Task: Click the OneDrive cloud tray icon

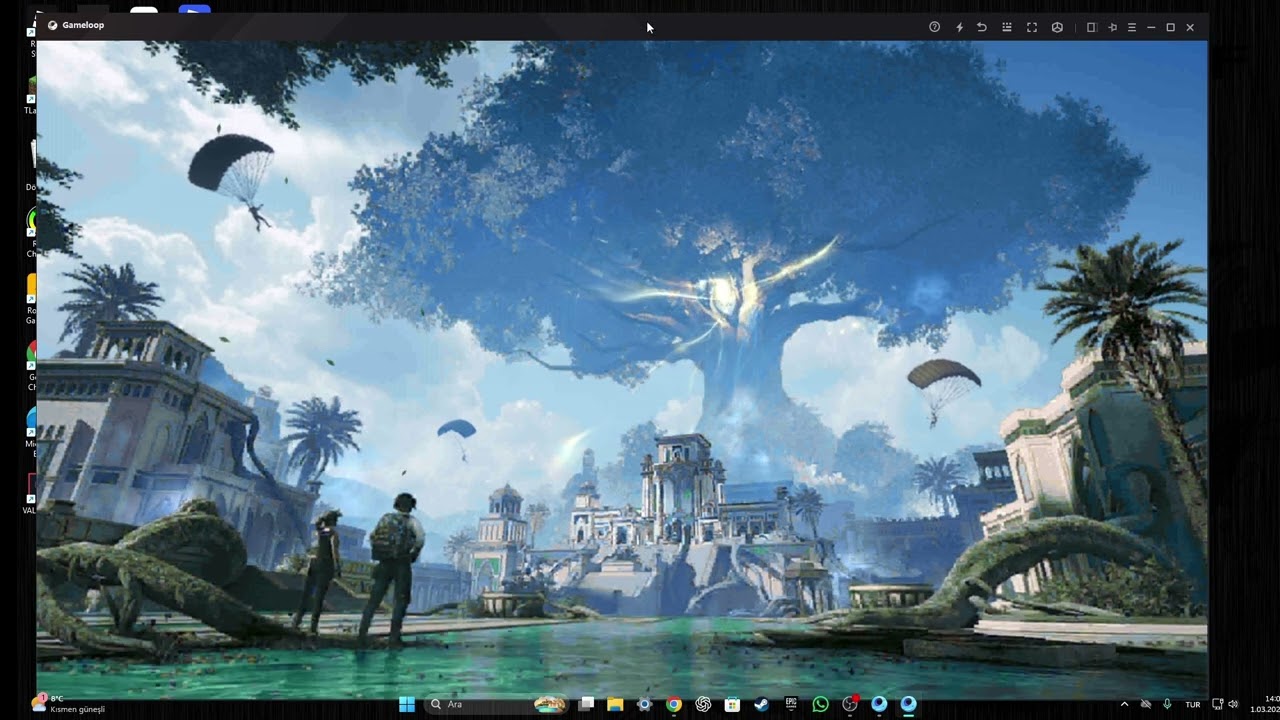Action: [x=1146, y=704]
